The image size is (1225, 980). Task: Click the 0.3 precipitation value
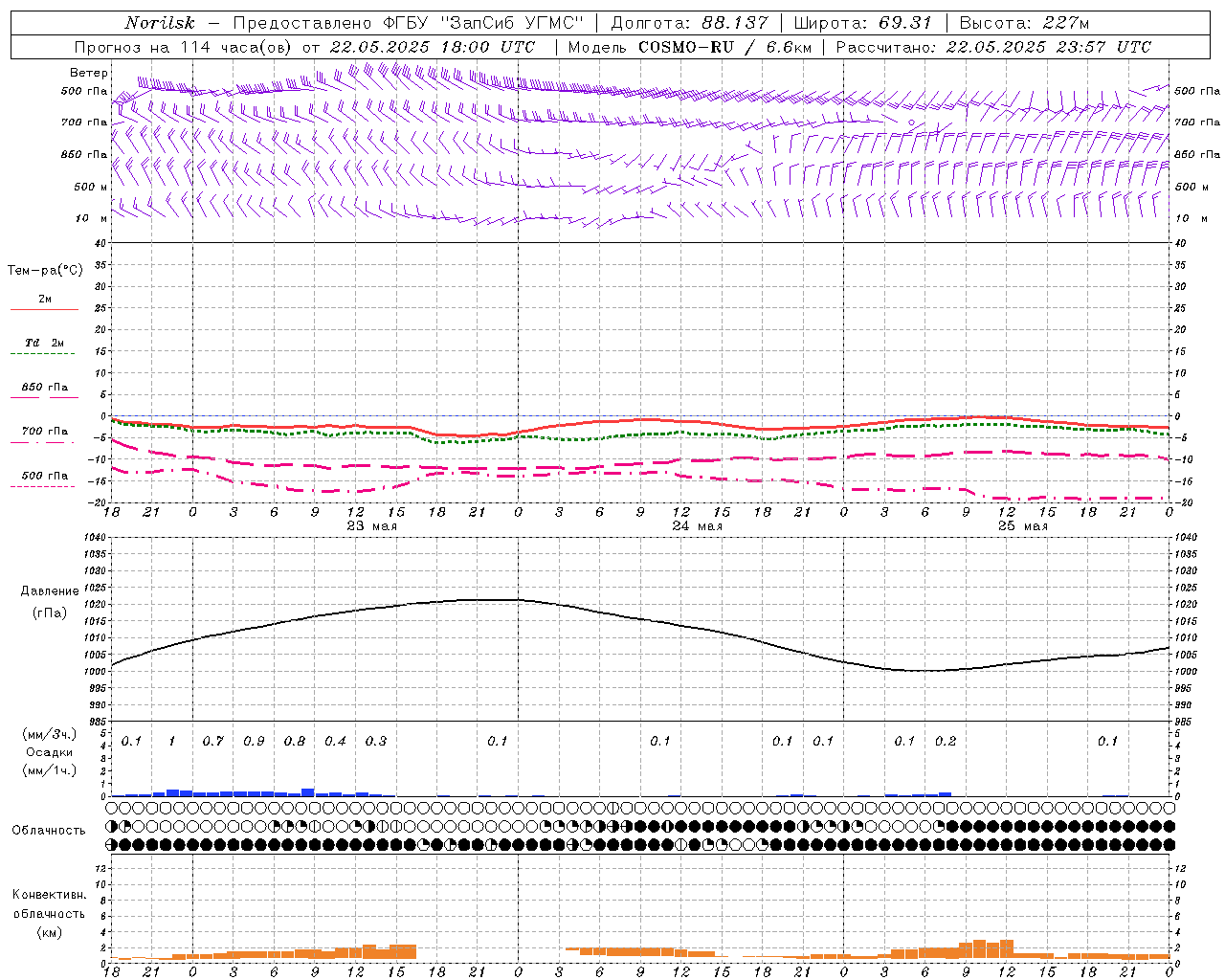tap(376, 742)
